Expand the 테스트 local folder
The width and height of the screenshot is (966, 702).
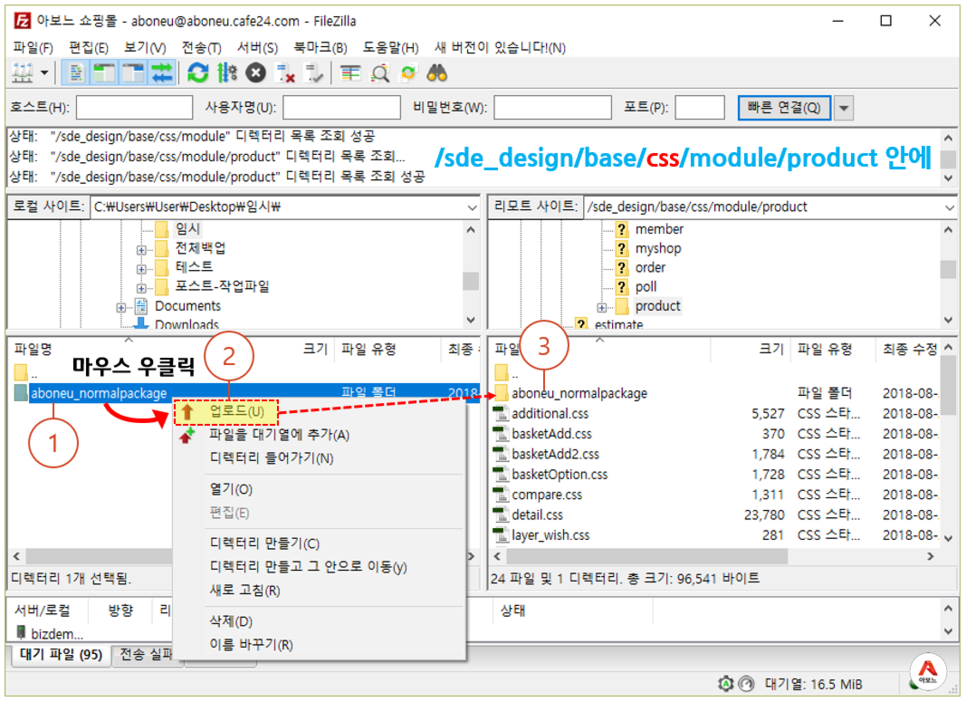141,269
